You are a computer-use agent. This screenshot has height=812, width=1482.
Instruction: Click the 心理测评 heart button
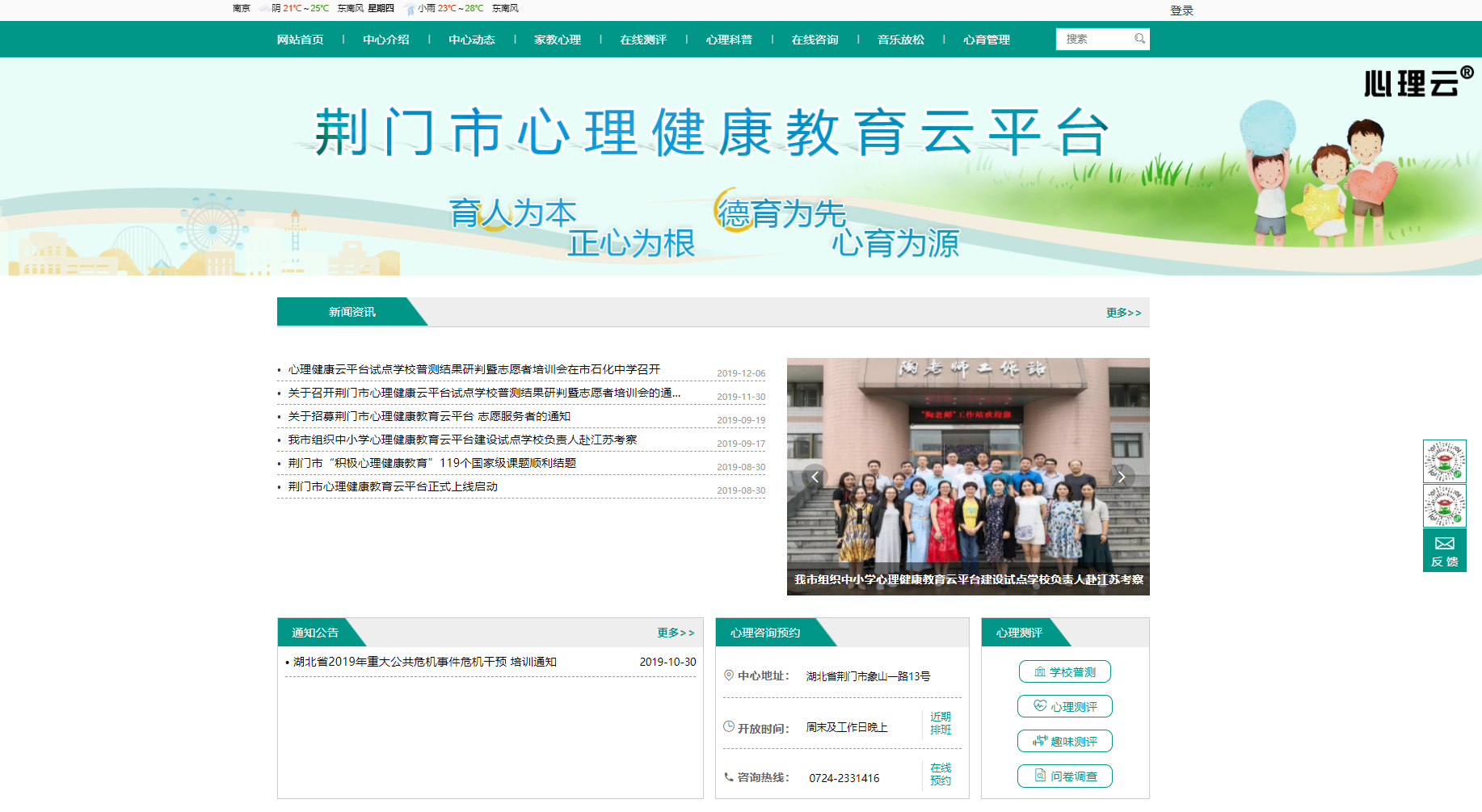tap(1065, 706)
